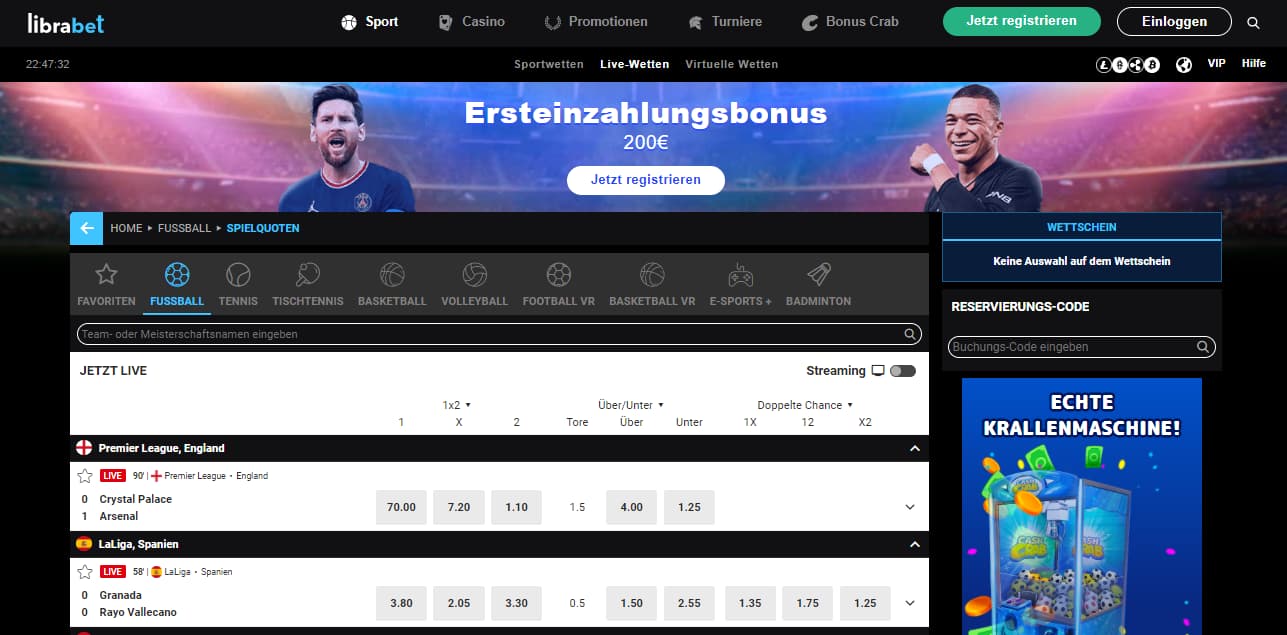Screen dimensions: 1287x635
Task: Open the Über/Unter market dropdown
Action: point(631,405)
